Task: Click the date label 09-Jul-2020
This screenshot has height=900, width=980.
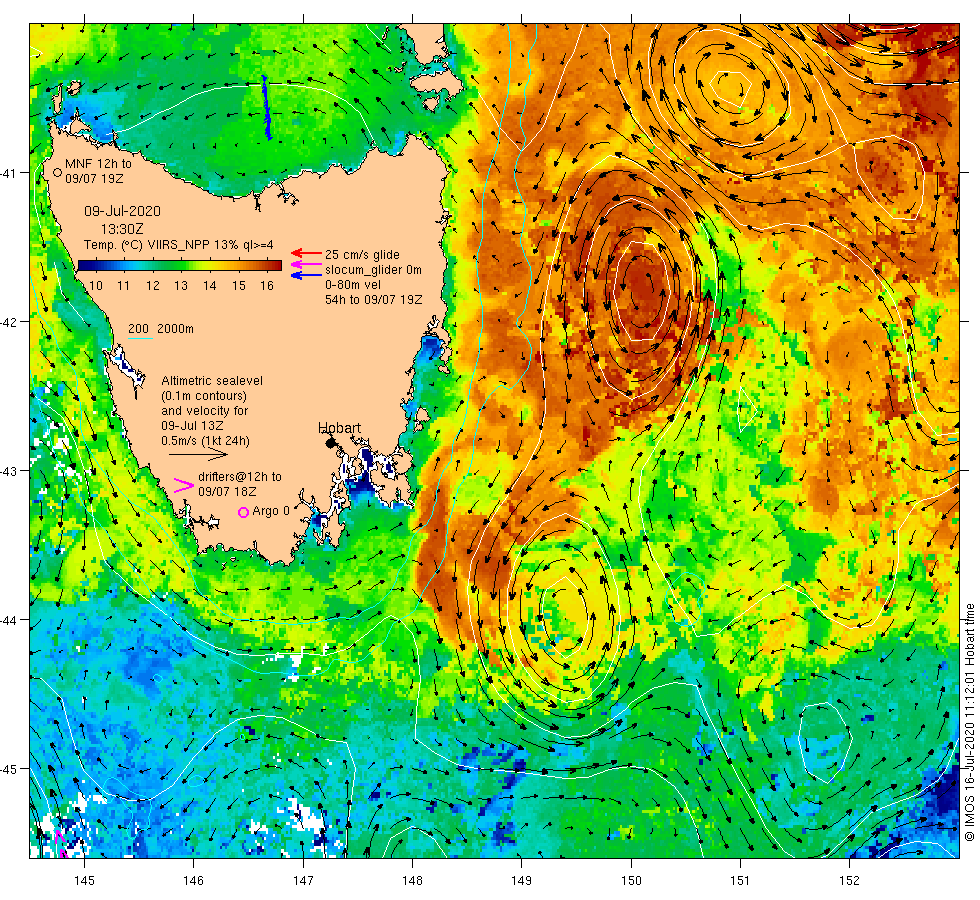Action: click(122, 211)
